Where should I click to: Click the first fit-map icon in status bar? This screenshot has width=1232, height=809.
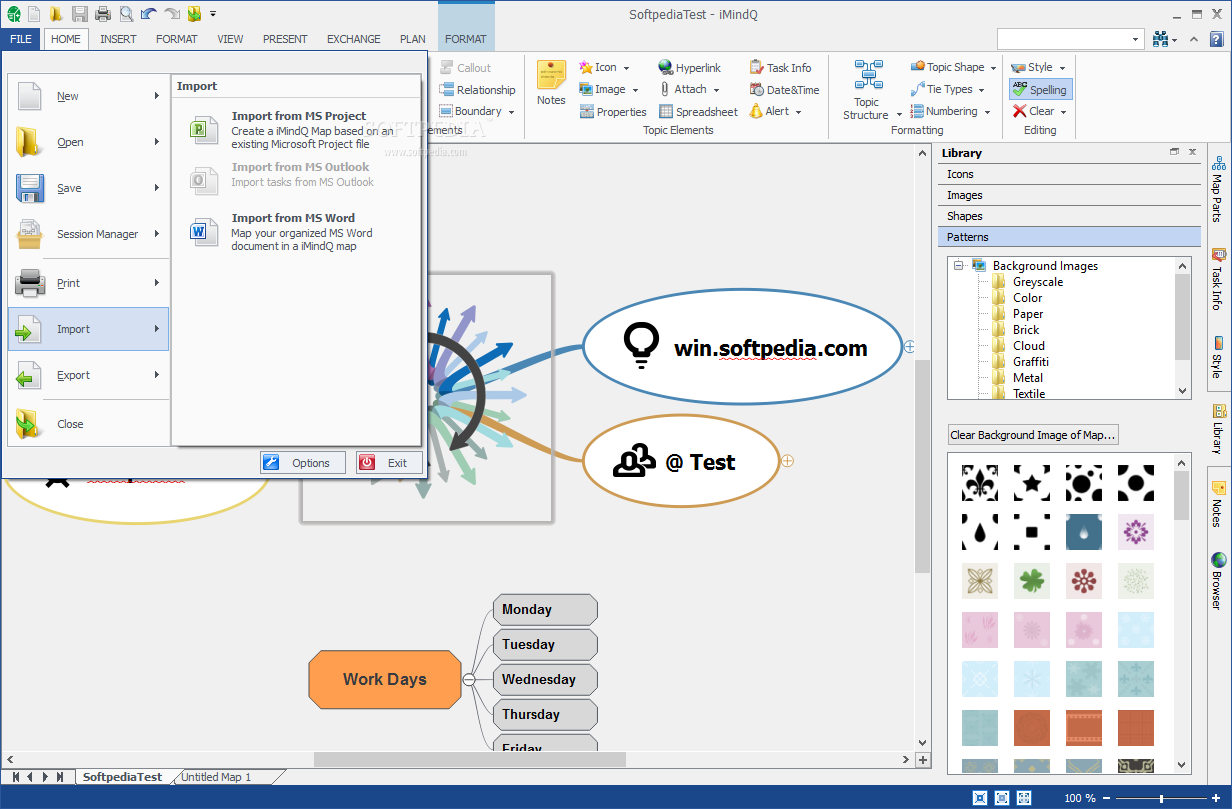pyautogui.click(x=978, y=798)
